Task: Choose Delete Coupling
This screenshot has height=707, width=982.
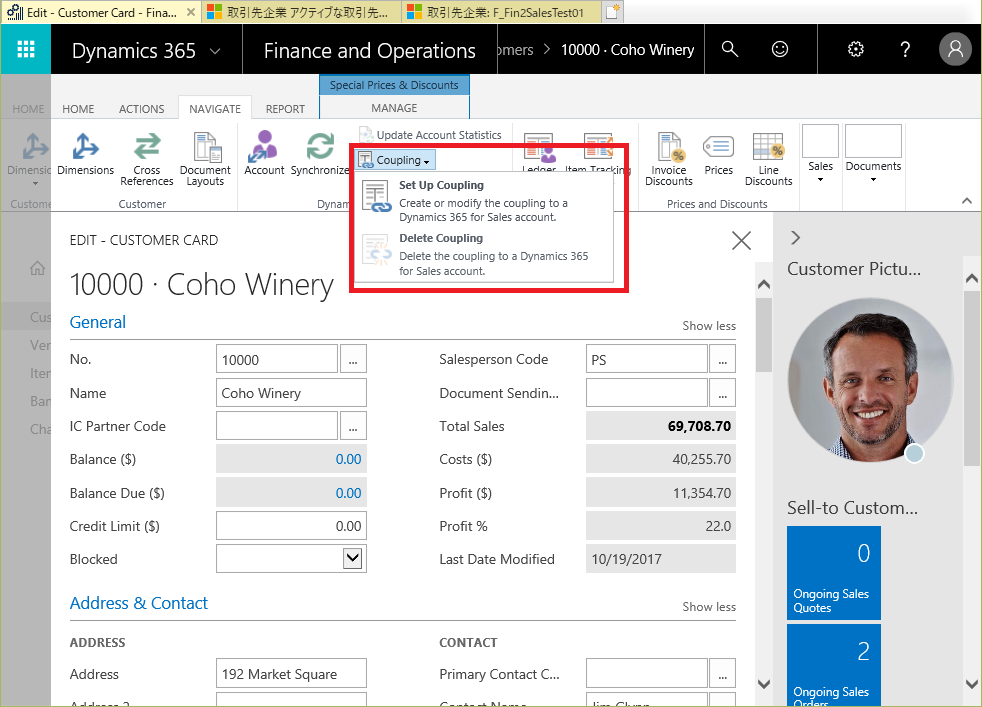Action: pyautogui.click(x=483, y=254)
